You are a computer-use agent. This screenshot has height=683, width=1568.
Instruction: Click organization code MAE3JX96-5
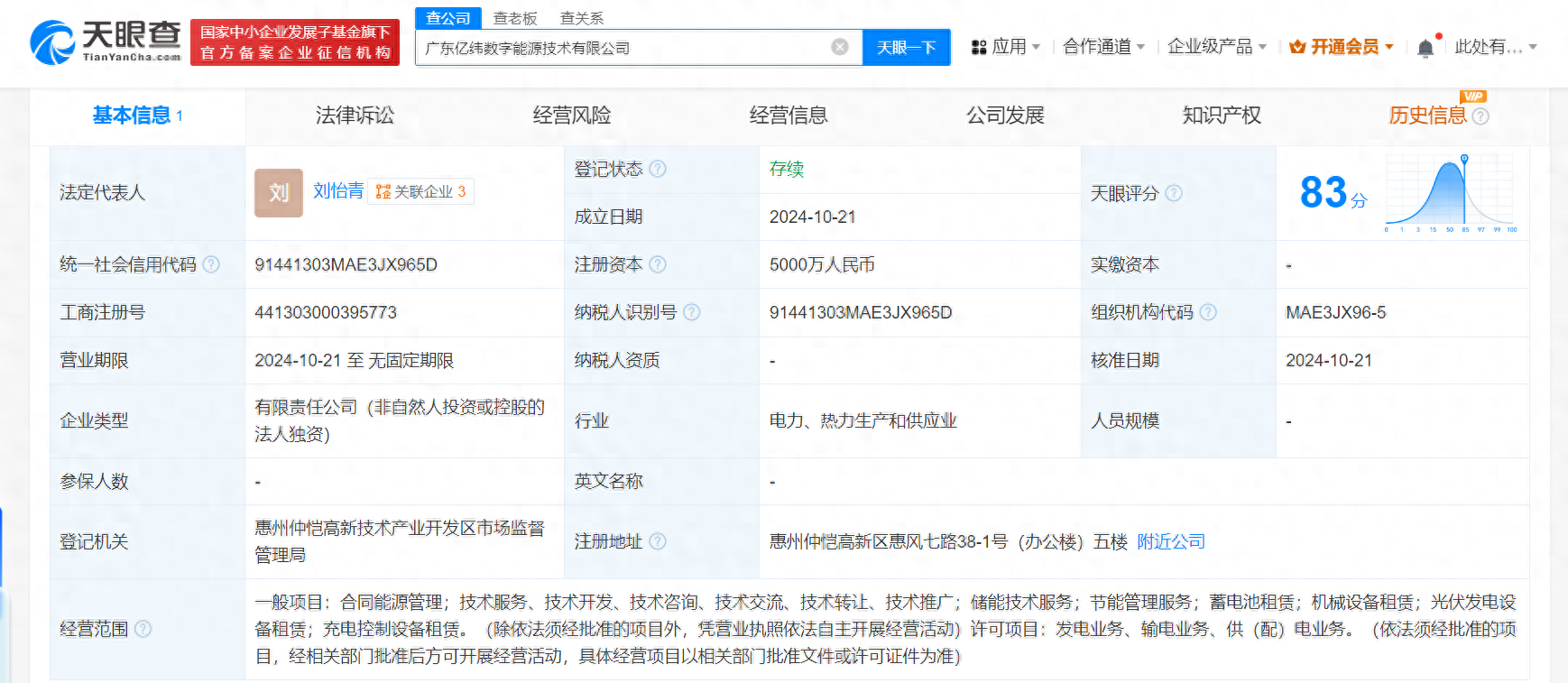point(1335,312)
